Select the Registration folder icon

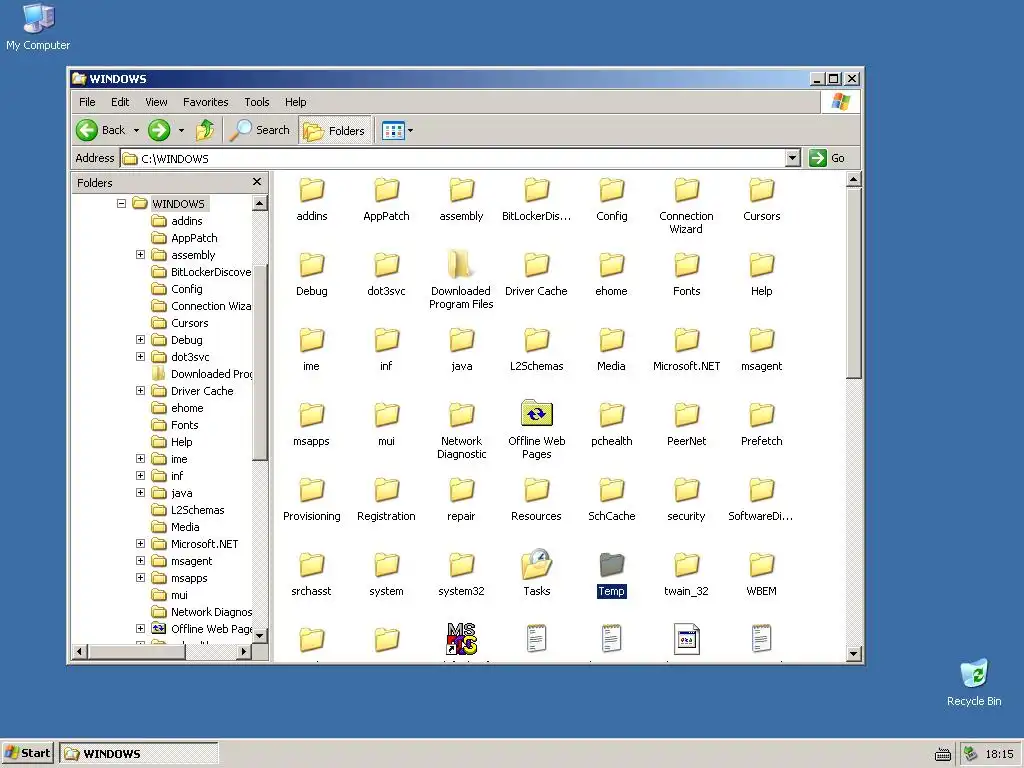pyautogui.click(x=386, y=489)
